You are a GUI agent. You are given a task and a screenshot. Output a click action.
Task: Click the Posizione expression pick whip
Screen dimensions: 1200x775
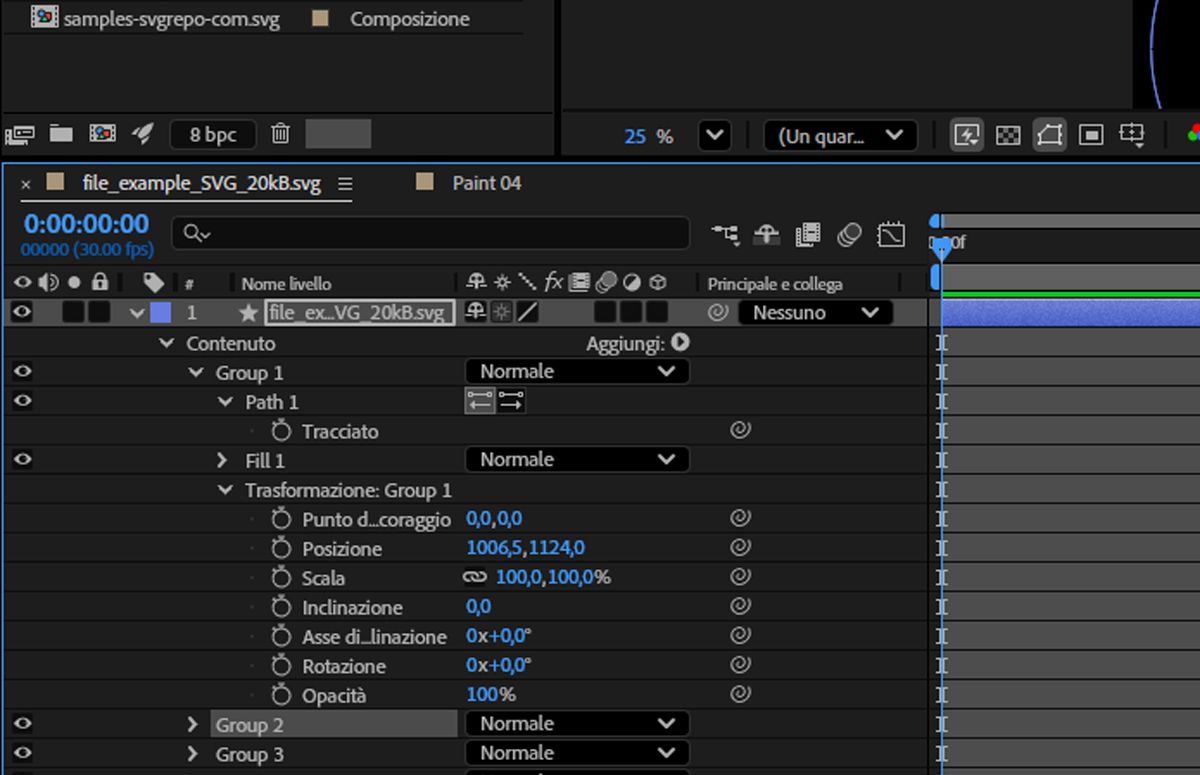click(740, 548)
